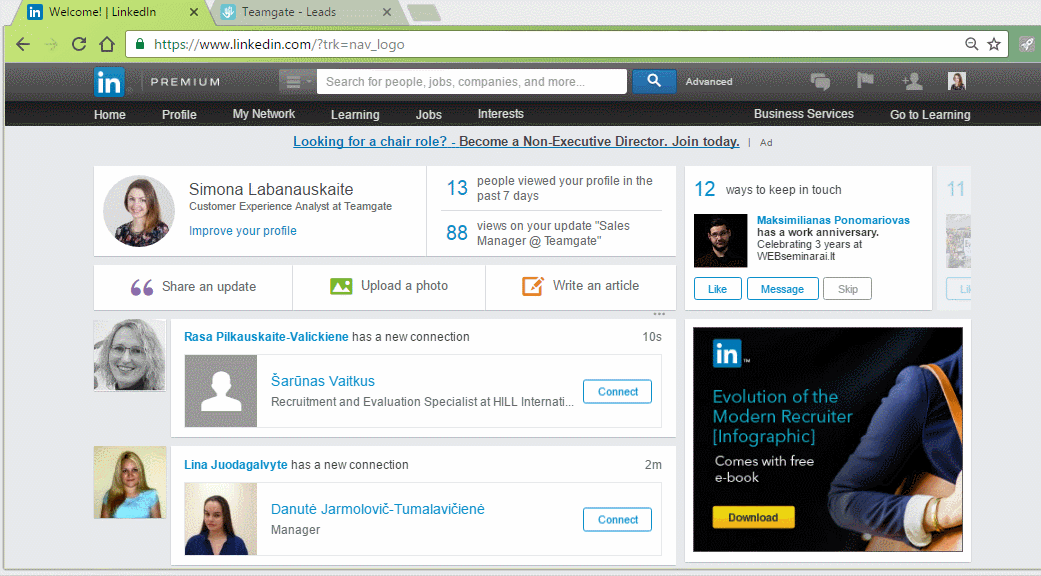Screen dimensions: 1041x576
Task: Click the purple quote Share an update icon
Action: (x=141, y=287)
